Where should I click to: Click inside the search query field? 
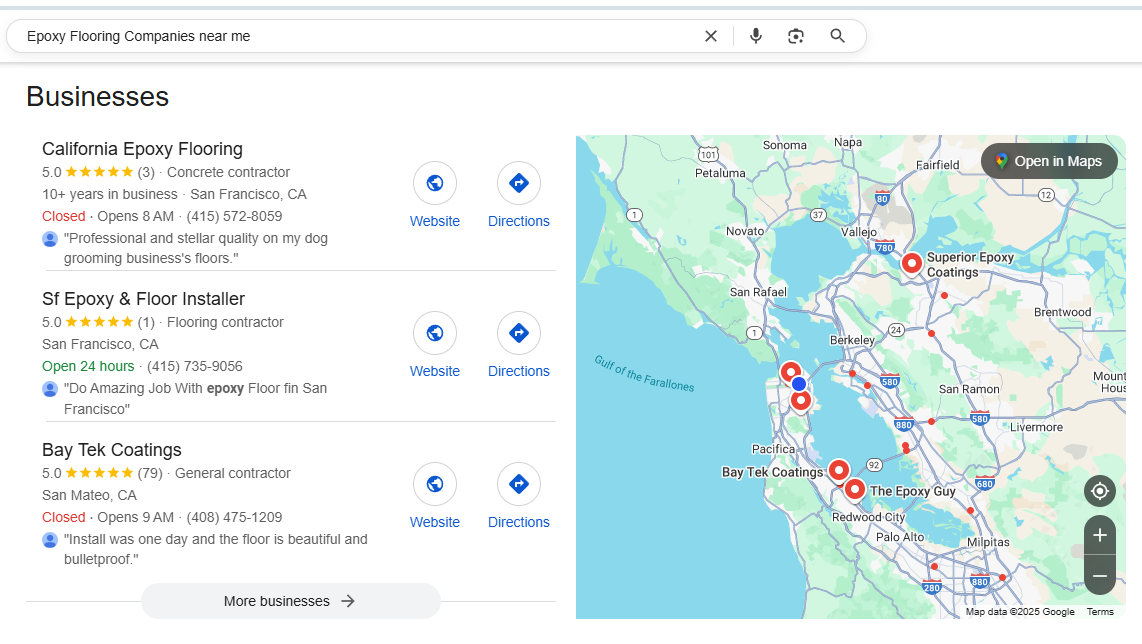[x=350, y=36]
